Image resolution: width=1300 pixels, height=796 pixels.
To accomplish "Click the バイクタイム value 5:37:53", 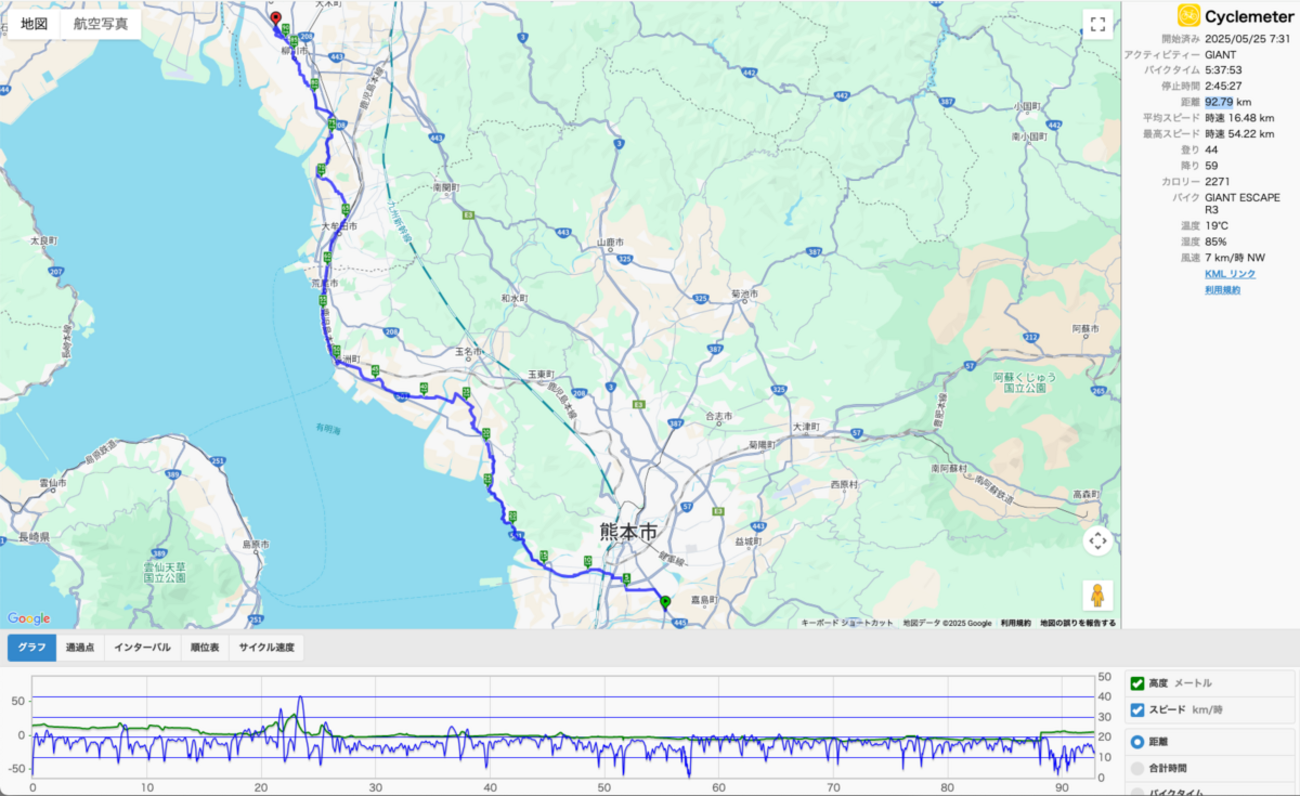I will tap(1226, 70).
